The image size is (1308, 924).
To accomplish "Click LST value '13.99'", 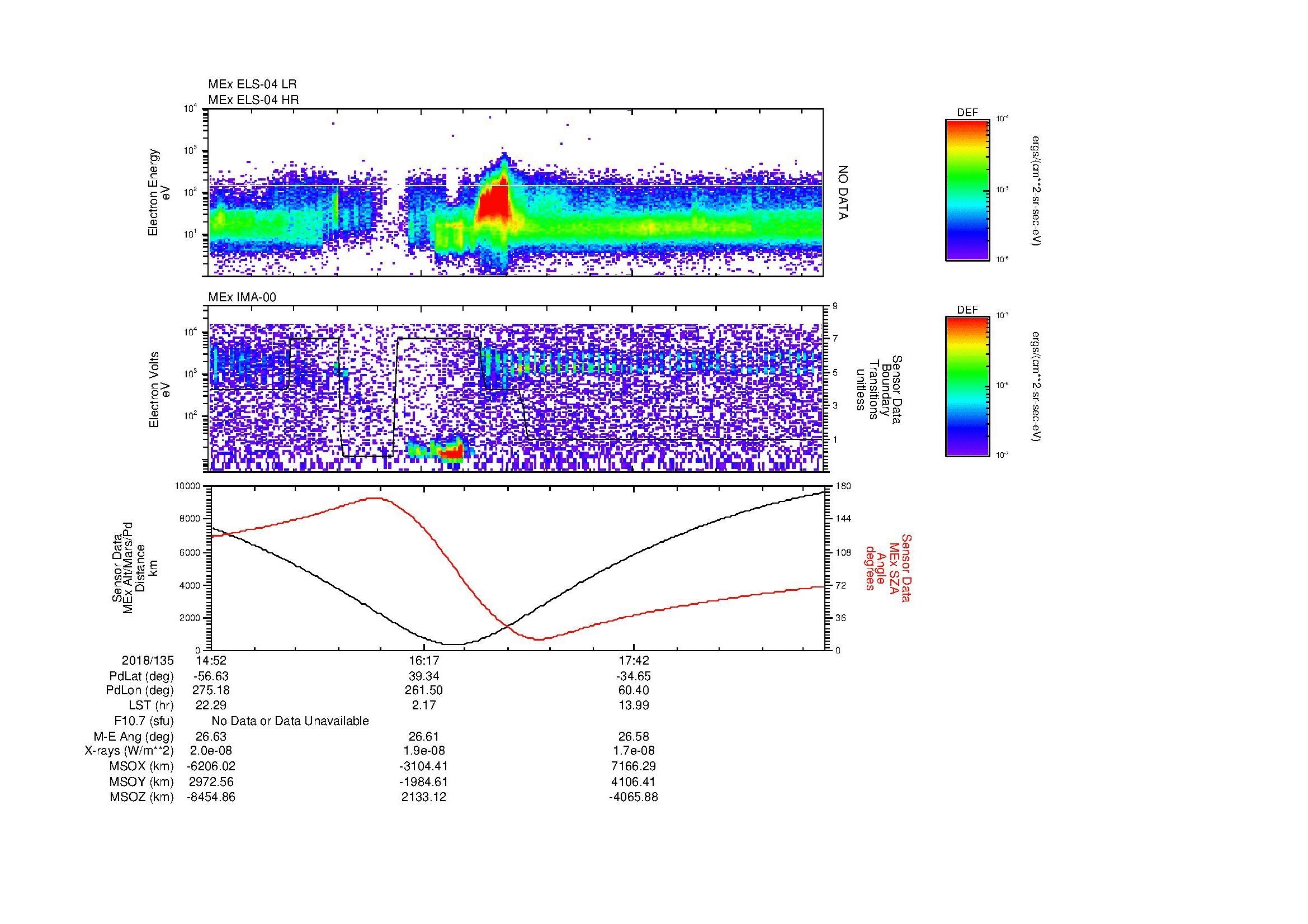I will coord(634,705).
